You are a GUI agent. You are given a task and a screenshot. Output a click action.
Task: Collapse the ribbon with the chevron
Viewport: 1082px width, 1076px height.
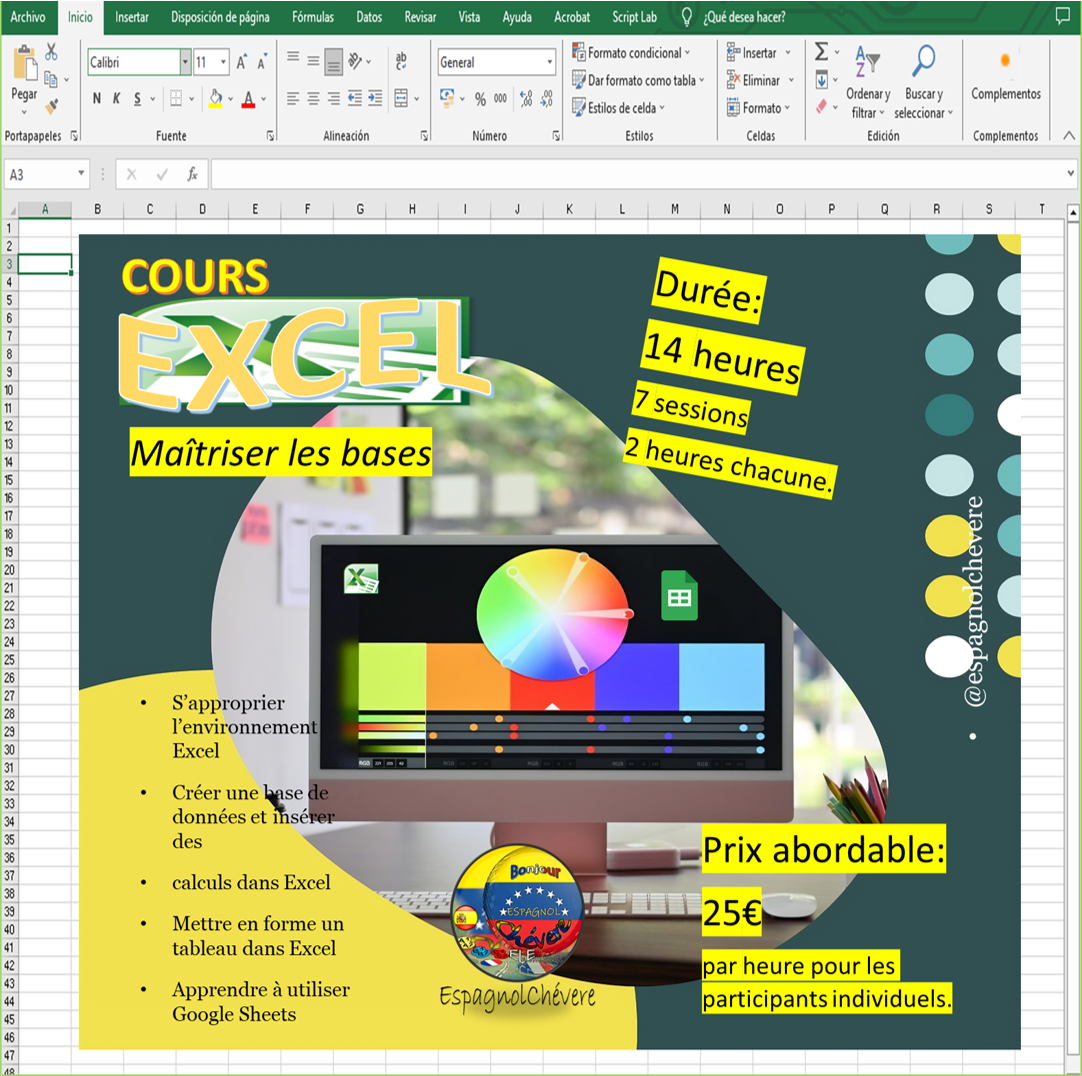tap(1069, 135)
